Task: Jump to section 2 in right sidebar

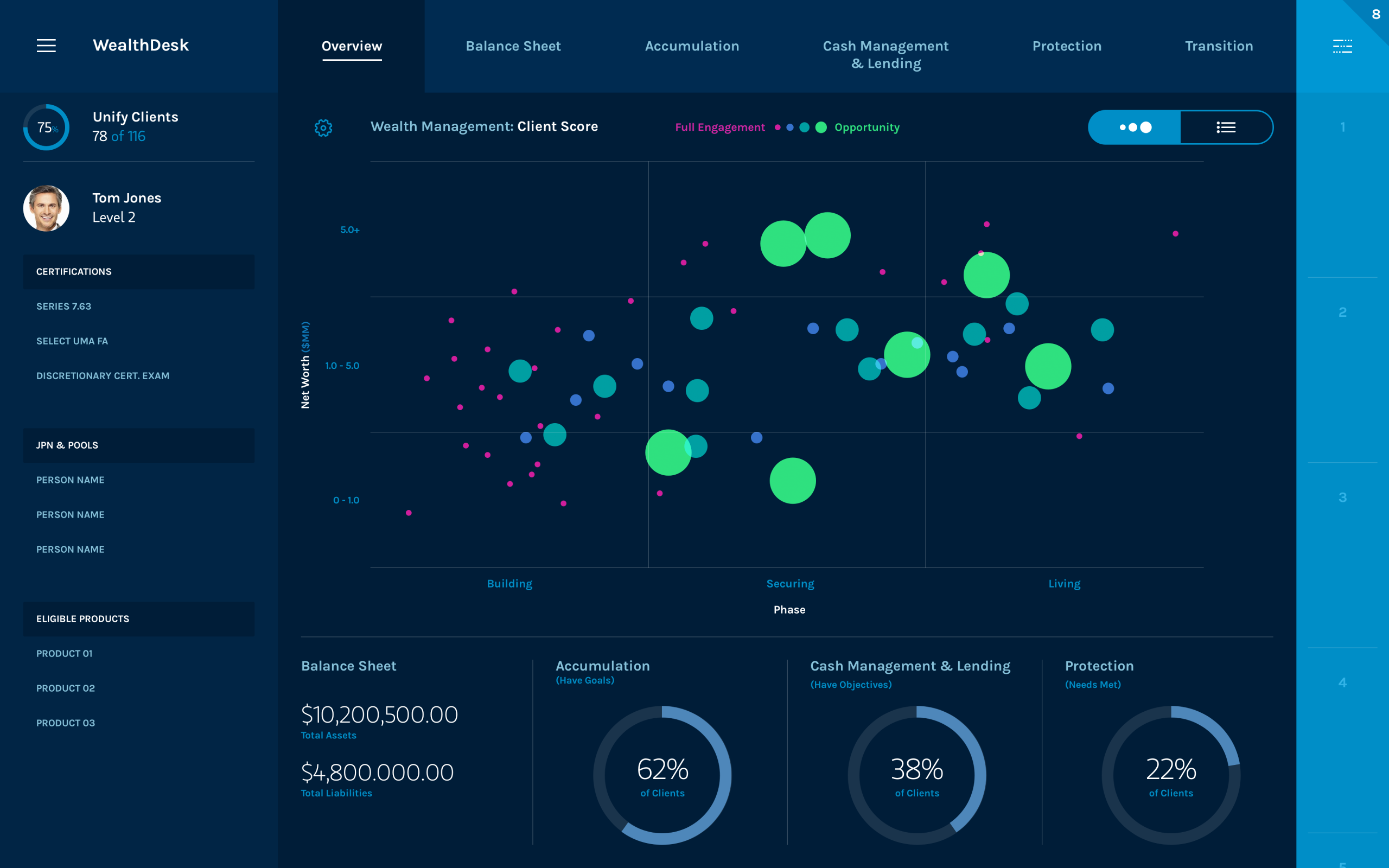Action: point(1342,312)
